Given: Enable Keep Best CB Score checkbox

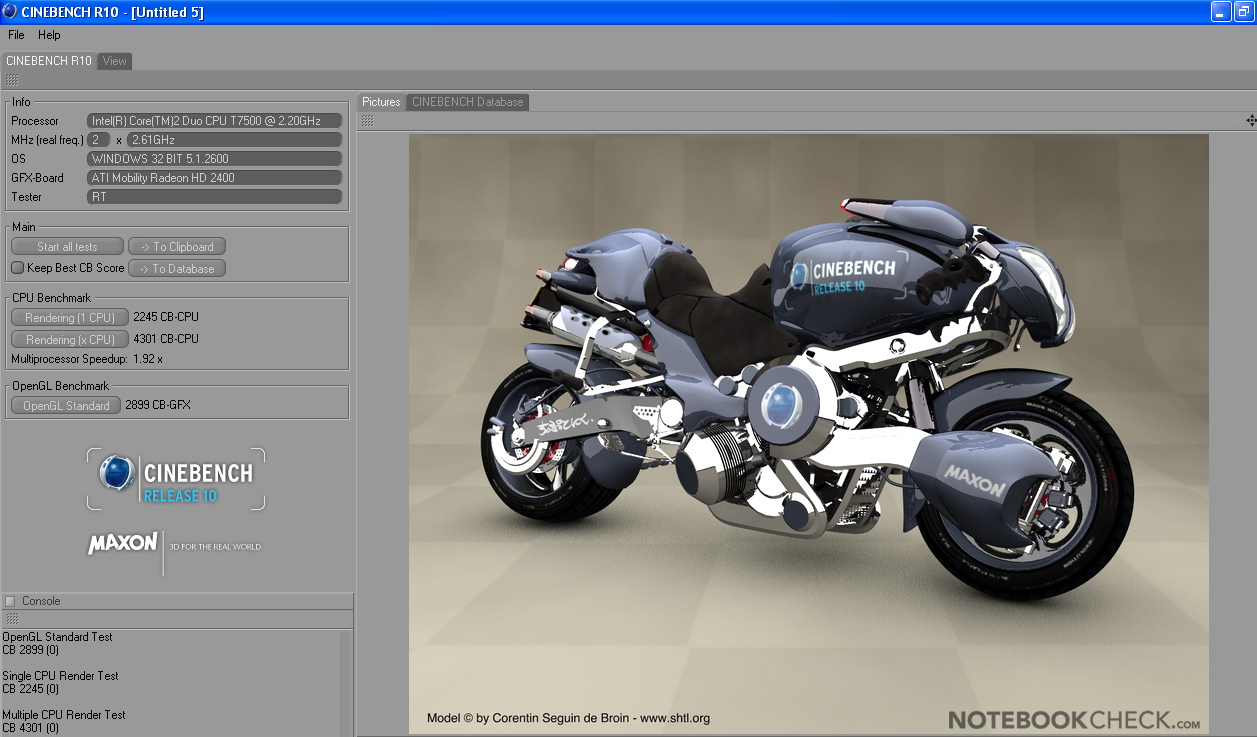Looking at the screenshot, I should [x=17, y=268].
